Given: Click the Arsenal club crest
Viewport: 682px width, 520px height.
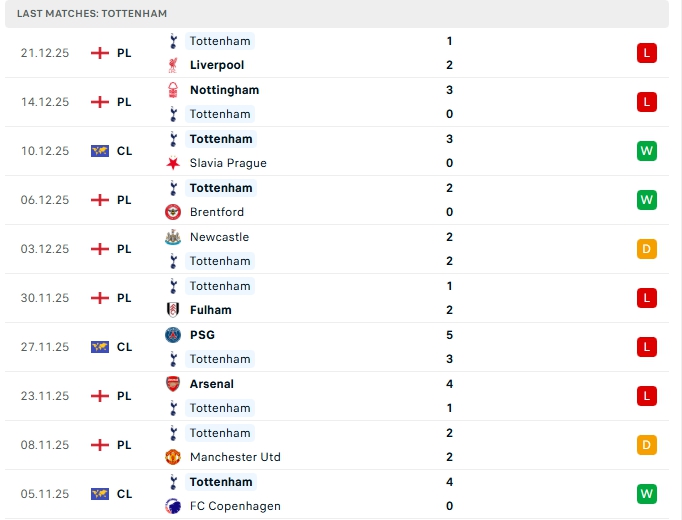Looking at the screenshot, I should point(173,384).
